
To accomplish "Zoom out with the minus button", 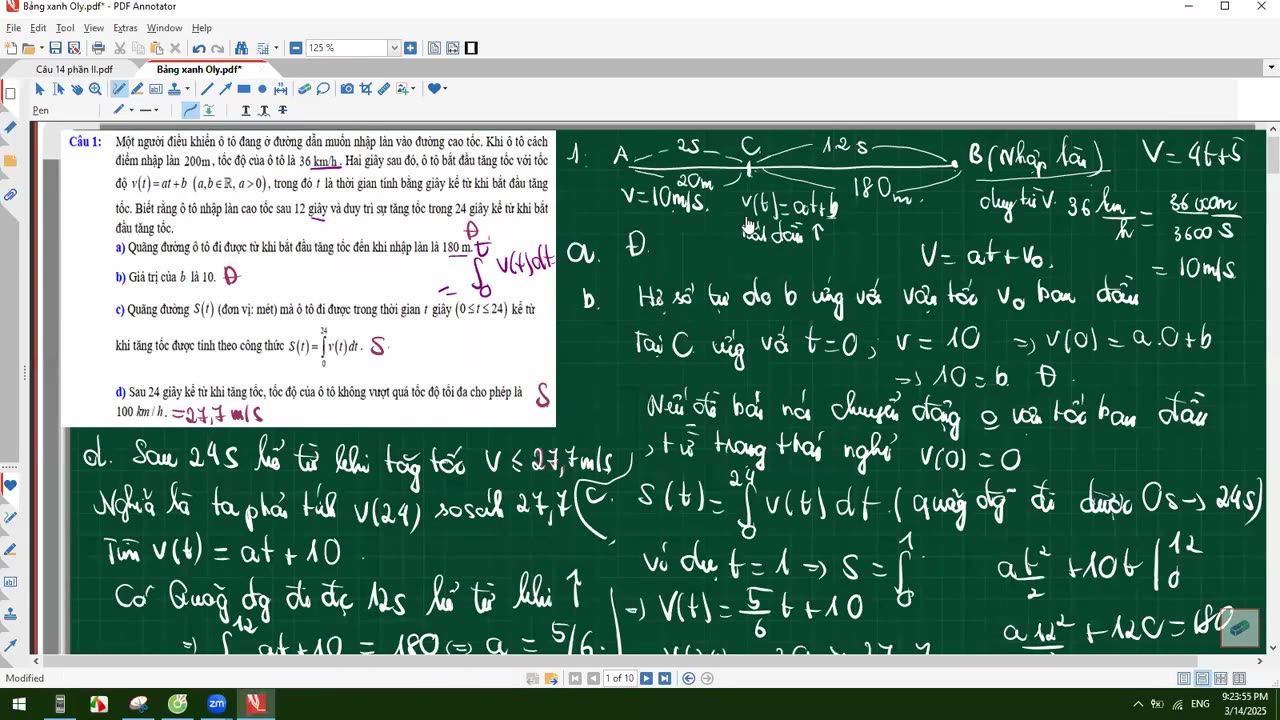I will [x=296, y=48].
